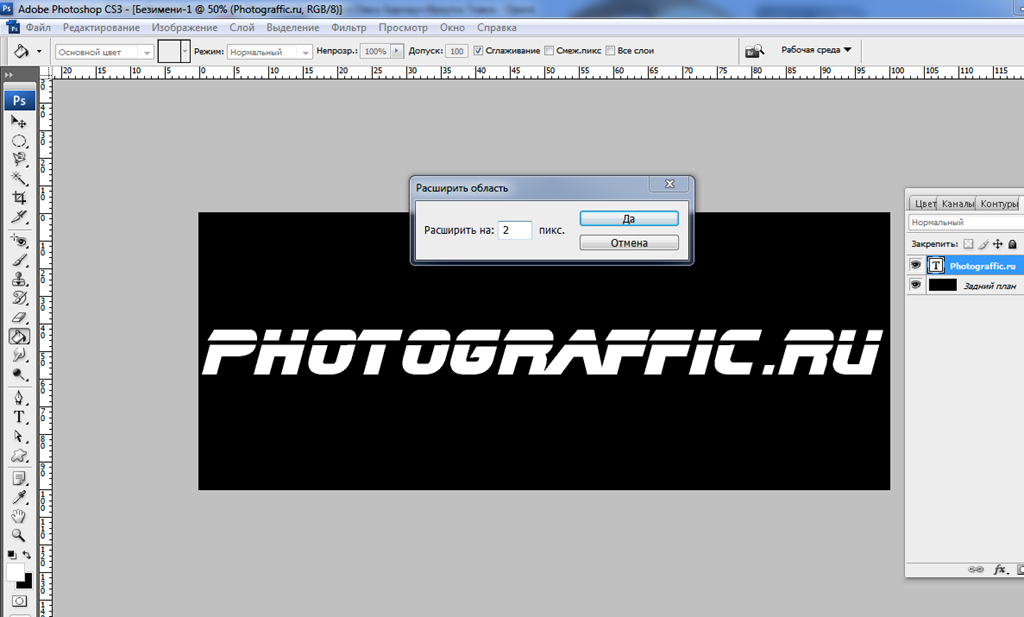This screenshot has width=1024, height=617.
Task: Select the Zoom tool
Action: 19,535
